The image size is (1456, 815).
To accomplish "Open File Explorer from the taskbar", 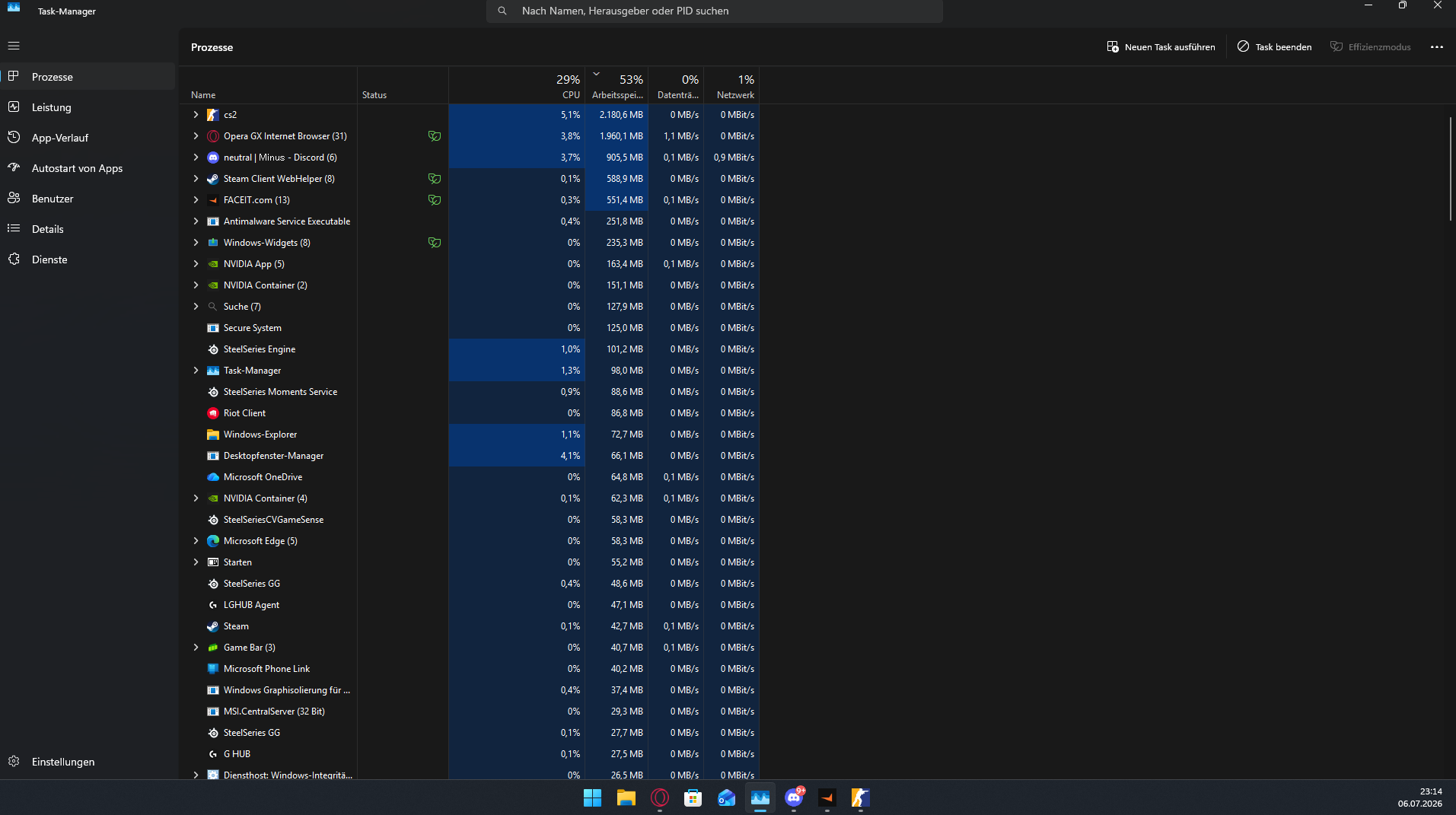I will pos(626,797).
